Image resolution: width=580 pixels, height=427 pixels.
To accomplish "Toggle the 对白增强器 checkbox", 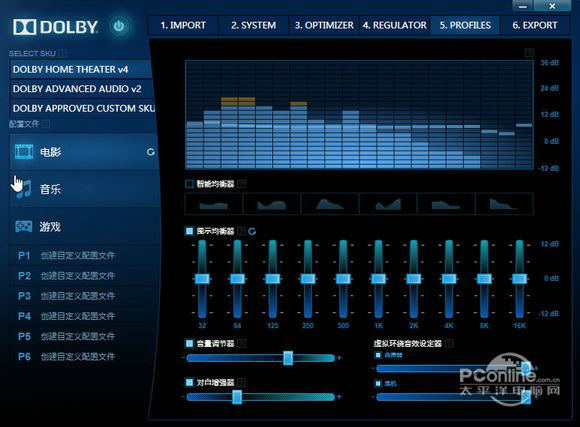I will click(189, 382).
